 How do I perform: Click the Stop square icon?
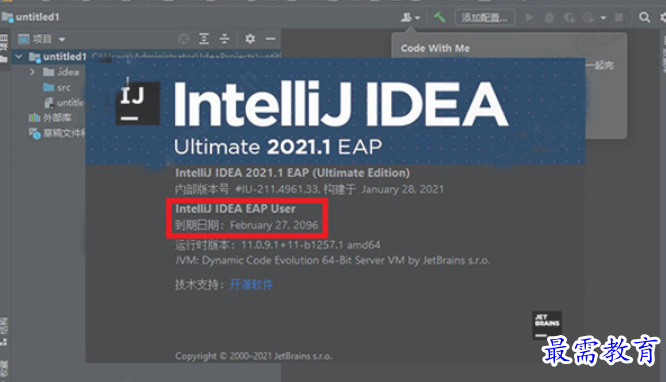[619, 17]
